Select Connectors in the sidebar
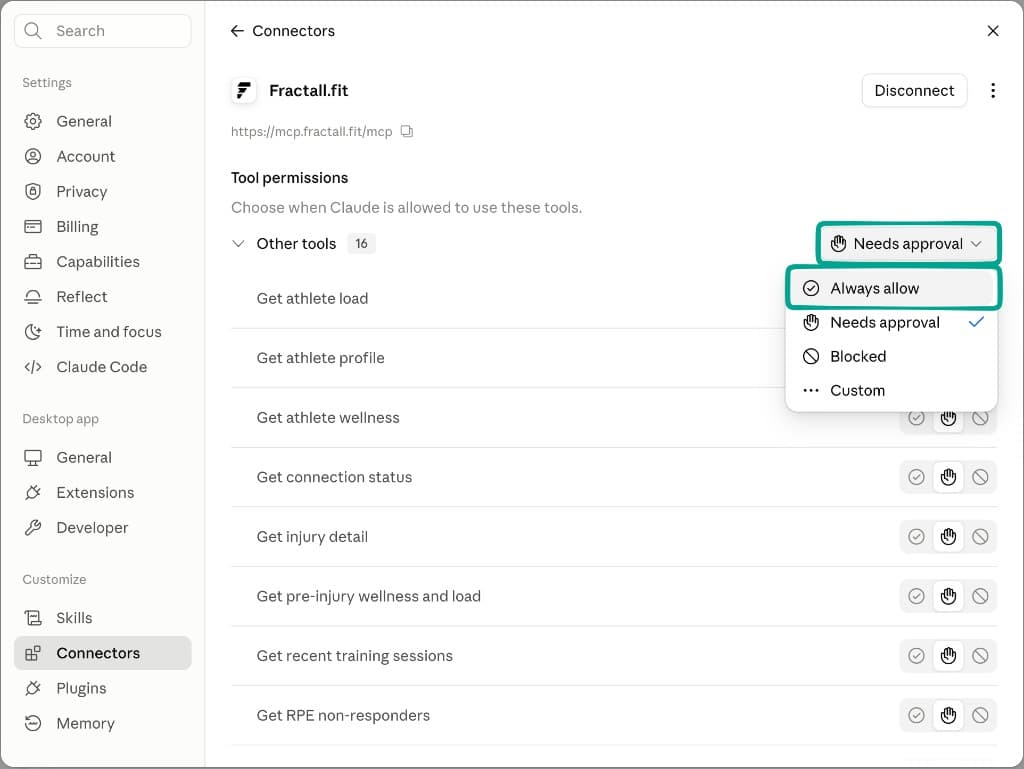1024x769 pixels. point(103,653)
